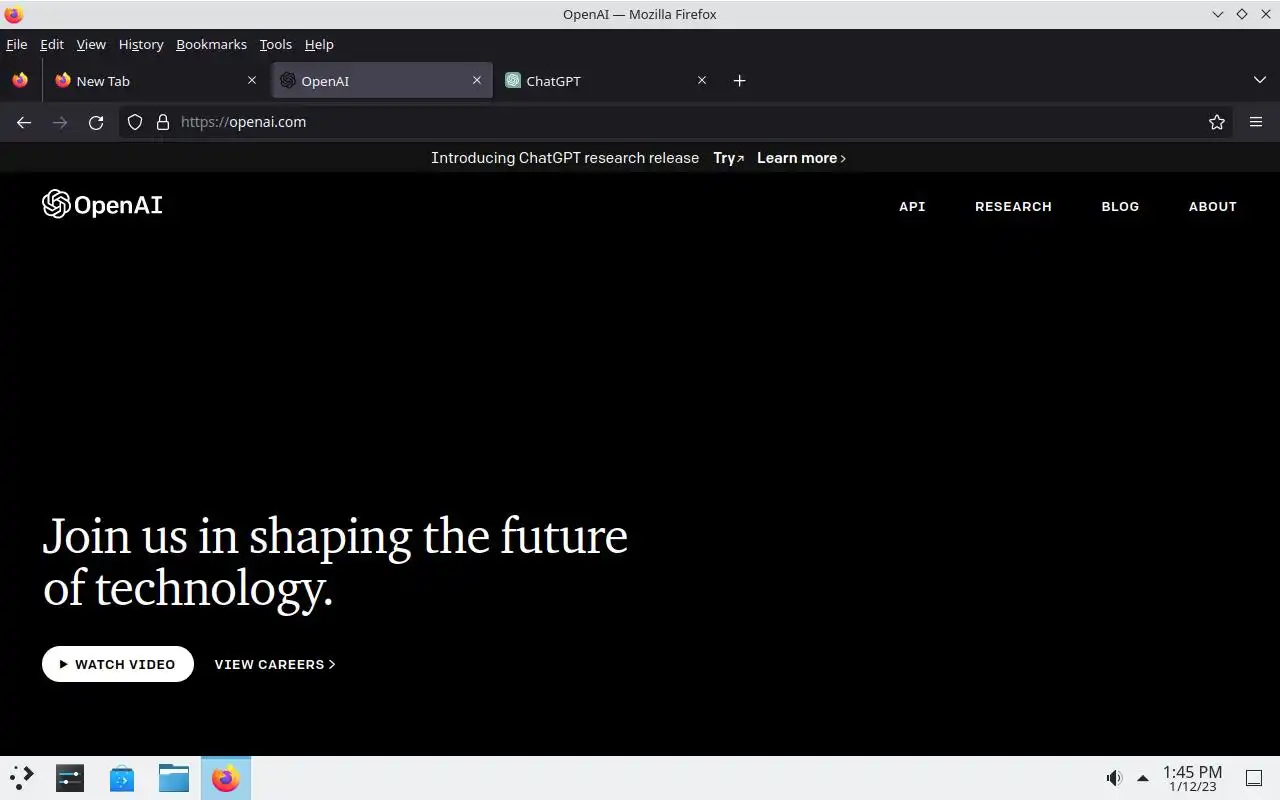Image resolution: width=1280 pixels, height=800 pixels.
Task: Open the Help menu
Action: (x=319, y=44)
